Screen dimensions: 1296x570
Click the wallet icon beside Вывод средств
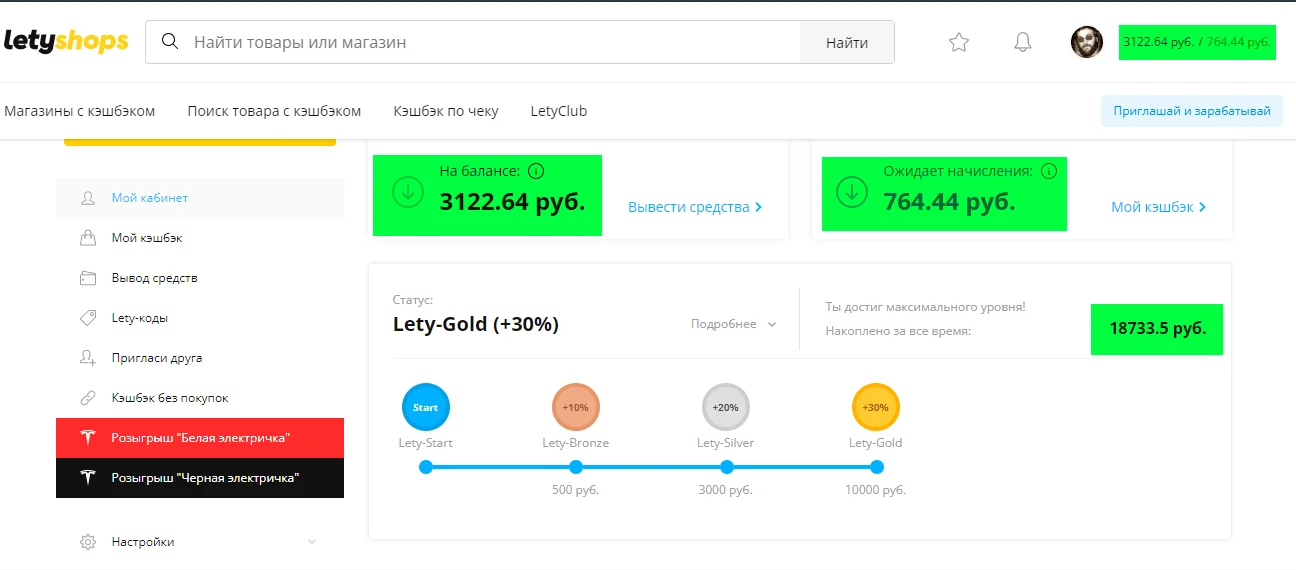coord(88,278)
